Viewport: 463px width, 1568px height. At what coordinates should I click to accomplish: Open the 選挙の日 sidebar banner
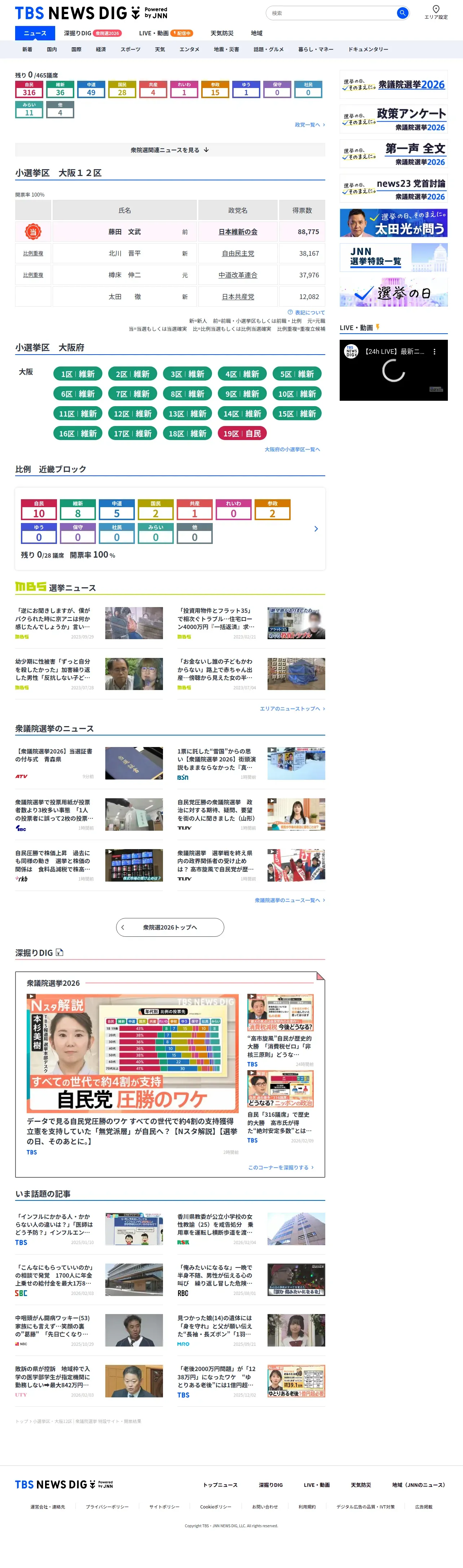pyautogui.click(x=394, y=292)
